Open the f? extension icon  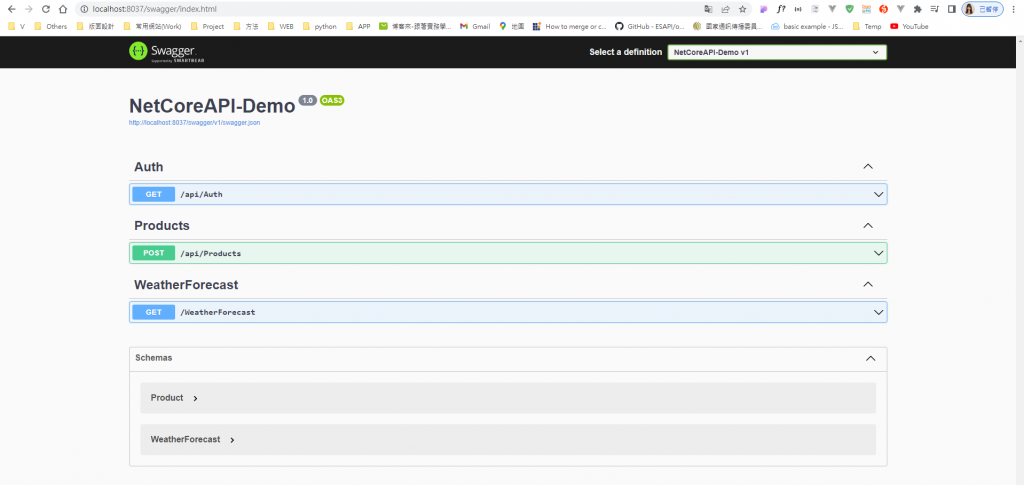coord(781,9)
